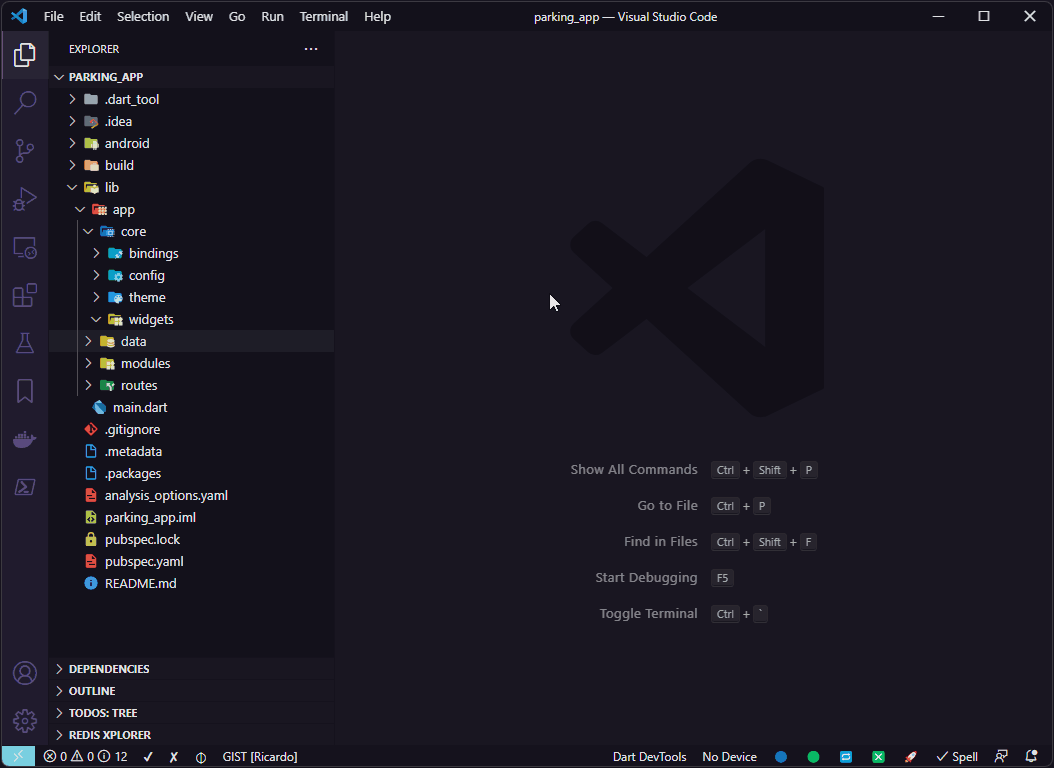The image size is (1054, 768).
Task: Collapse the widgets folder
Action: pyautogui.click(x=97, y=319)
